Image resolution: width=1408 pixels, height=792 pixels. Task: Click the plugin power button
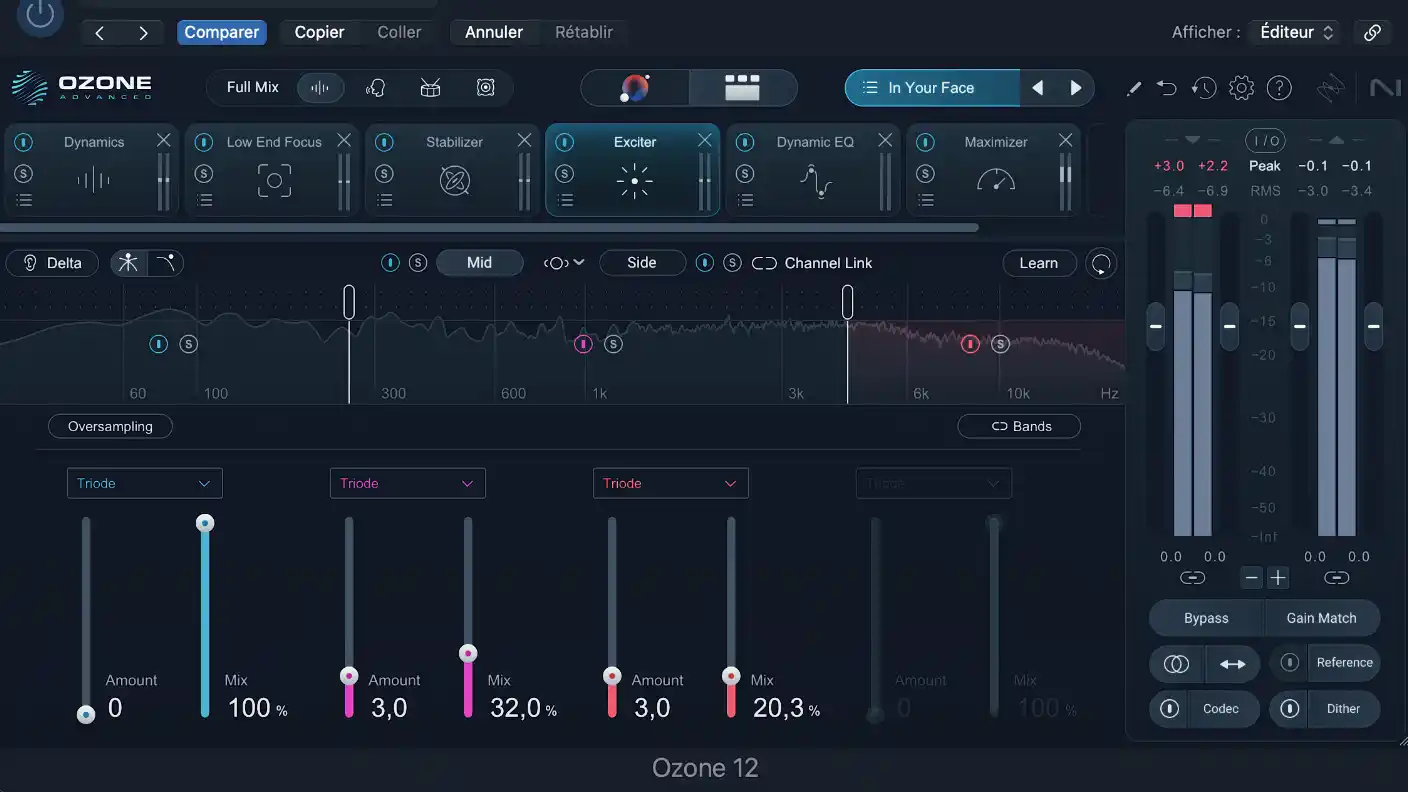40,14
